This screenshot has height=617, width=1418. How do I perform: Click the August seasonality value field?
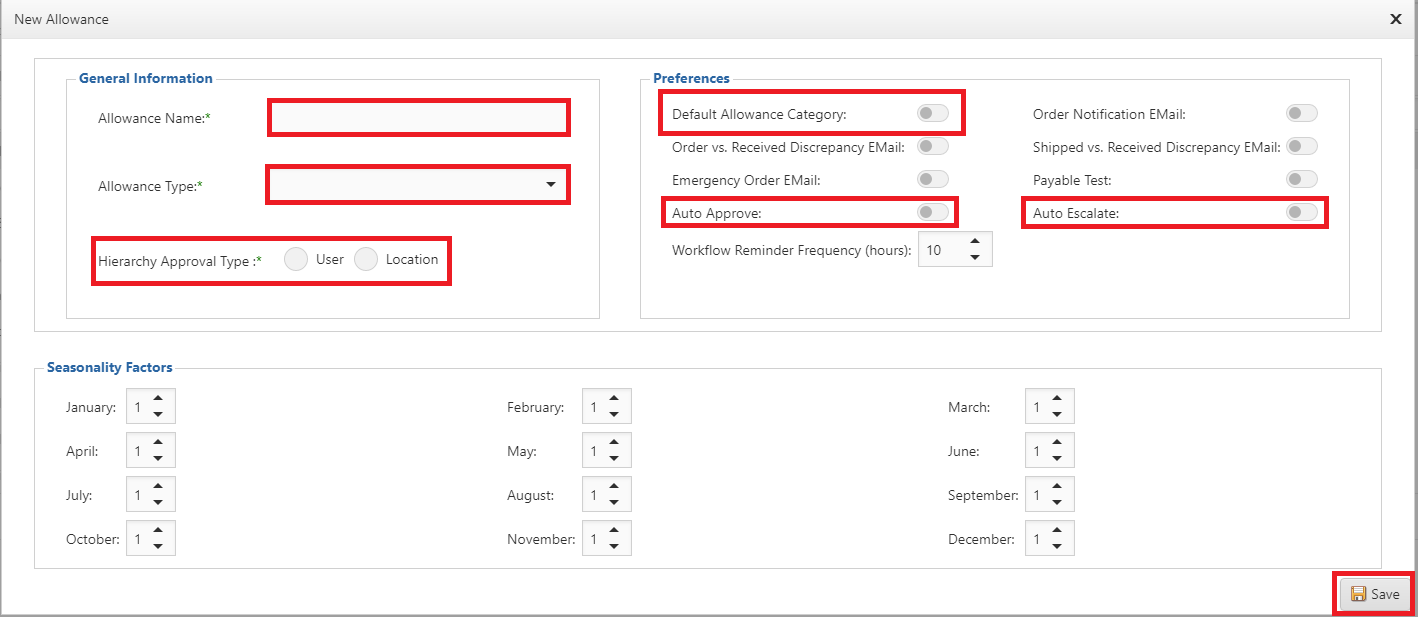pos(594,495)
